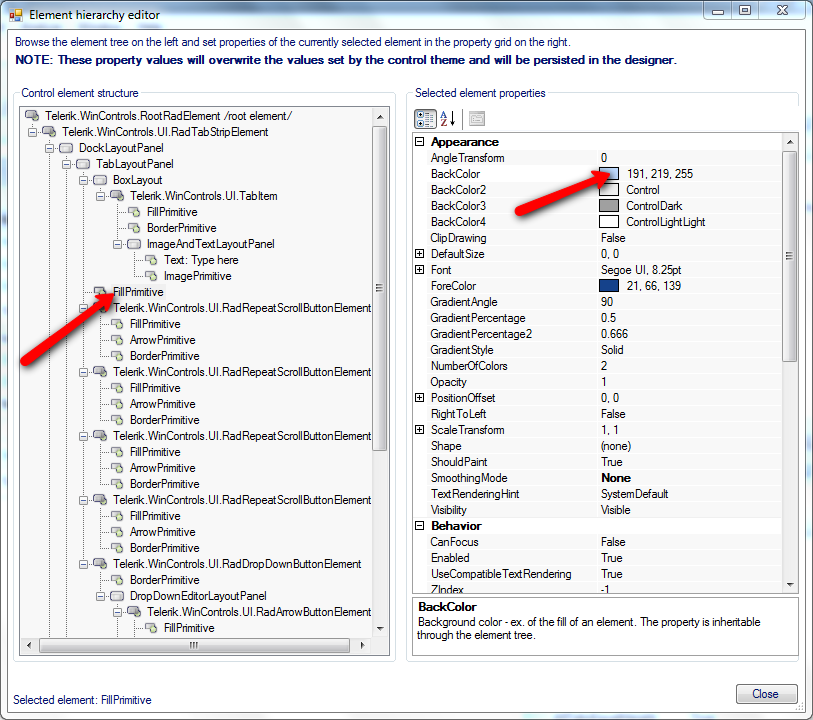Click the BackColor color swatch
Image resolution: width=813 pixels, height=720 pixels.
609,174
